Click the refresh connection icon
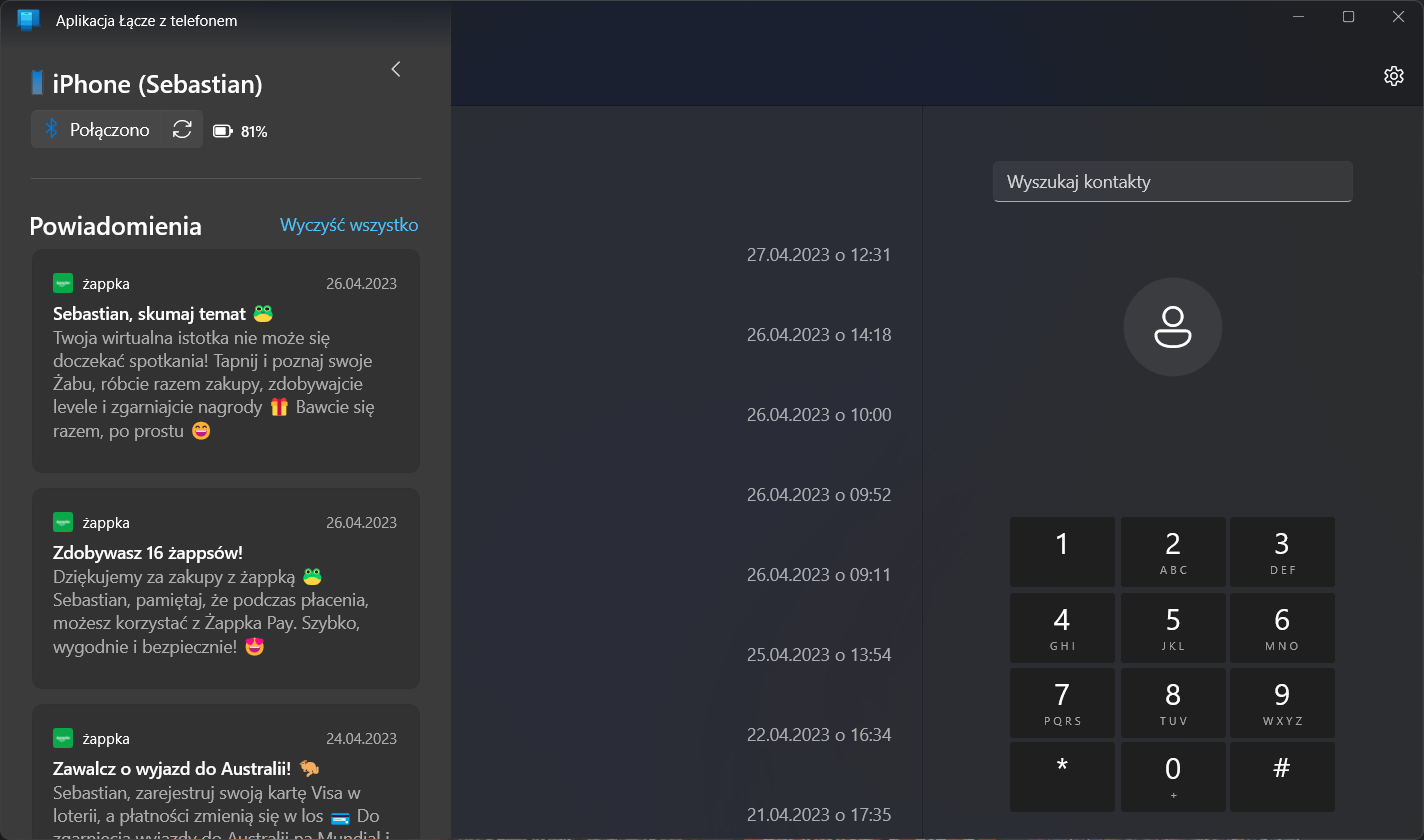Screen dimensions: 1424x840 coord(182,129)
